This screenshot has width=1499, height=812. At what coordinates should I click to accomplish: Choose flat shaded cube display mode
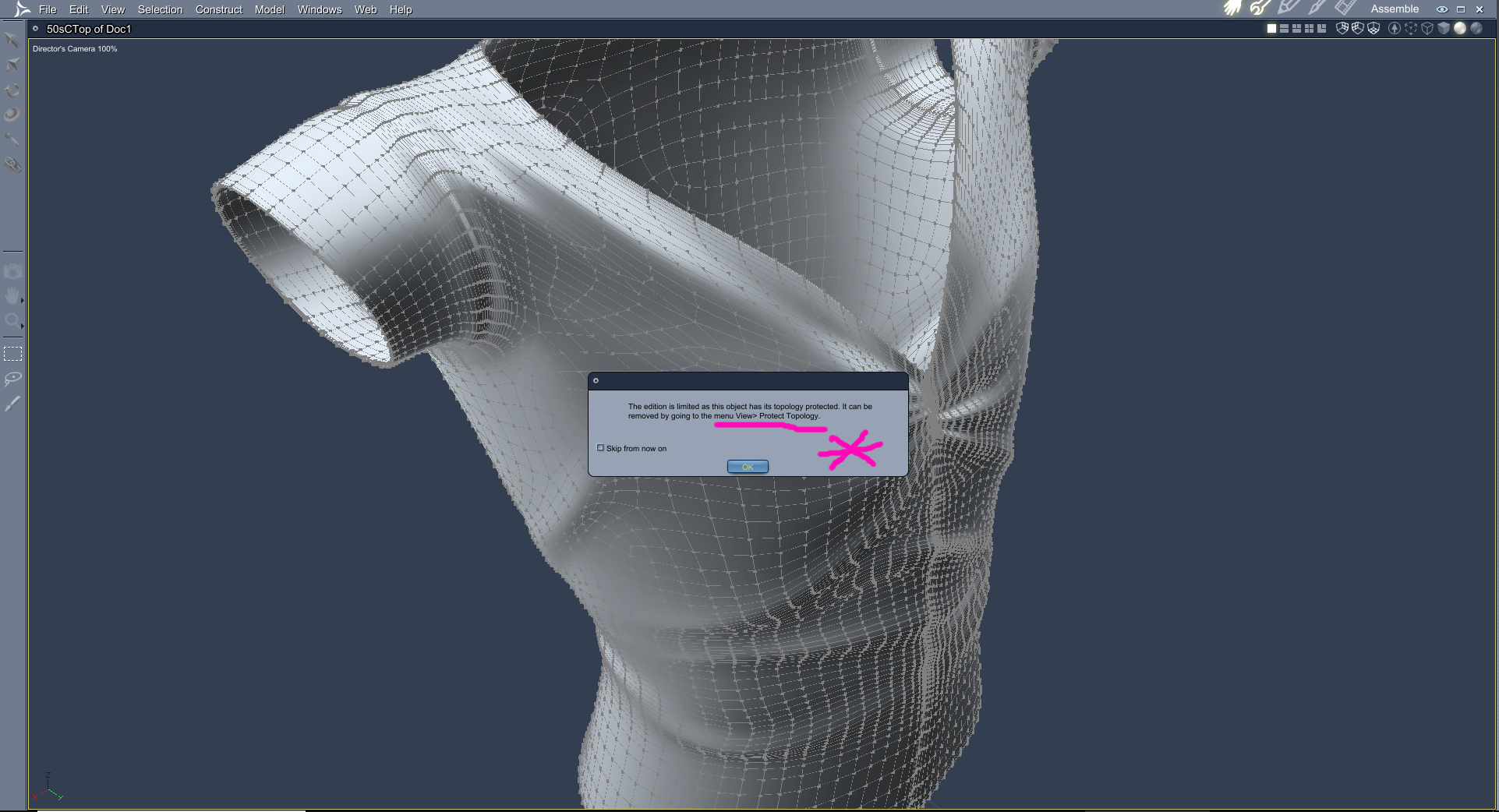click(1444, 28)
